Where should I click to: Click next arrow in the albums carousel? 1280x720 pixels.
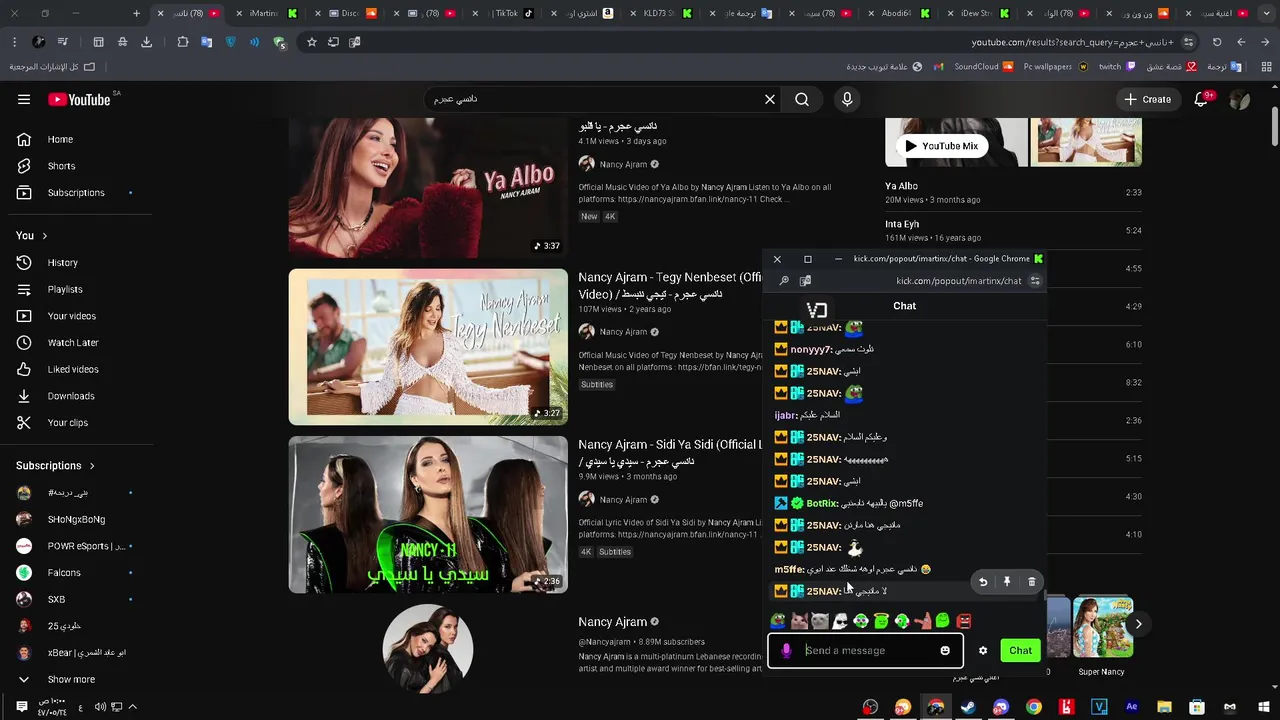click(x=1138, y=624)
